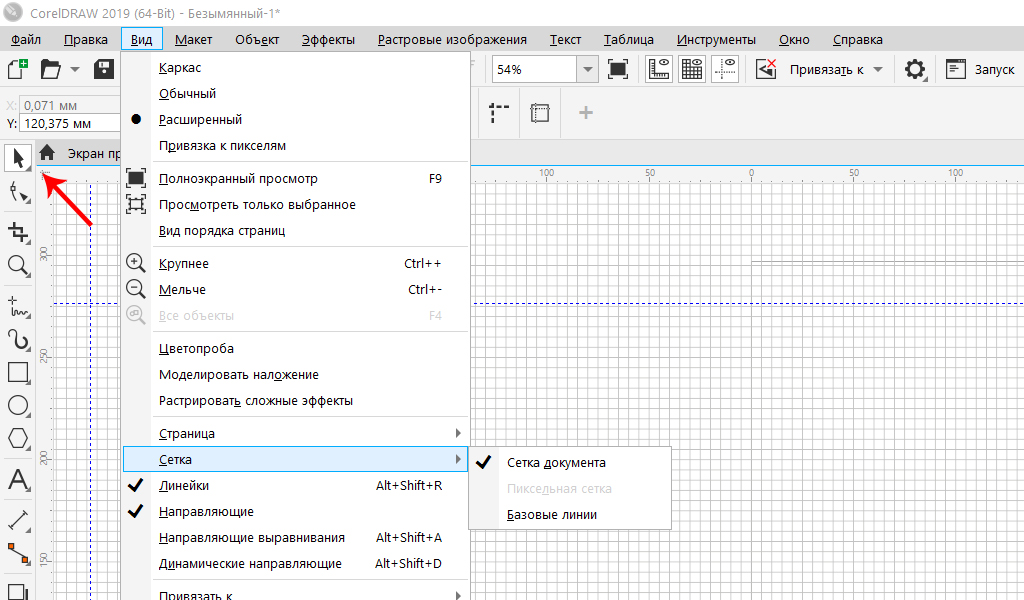
Task: Select the Crop tool in toolbox
Action: pos(17,232)
